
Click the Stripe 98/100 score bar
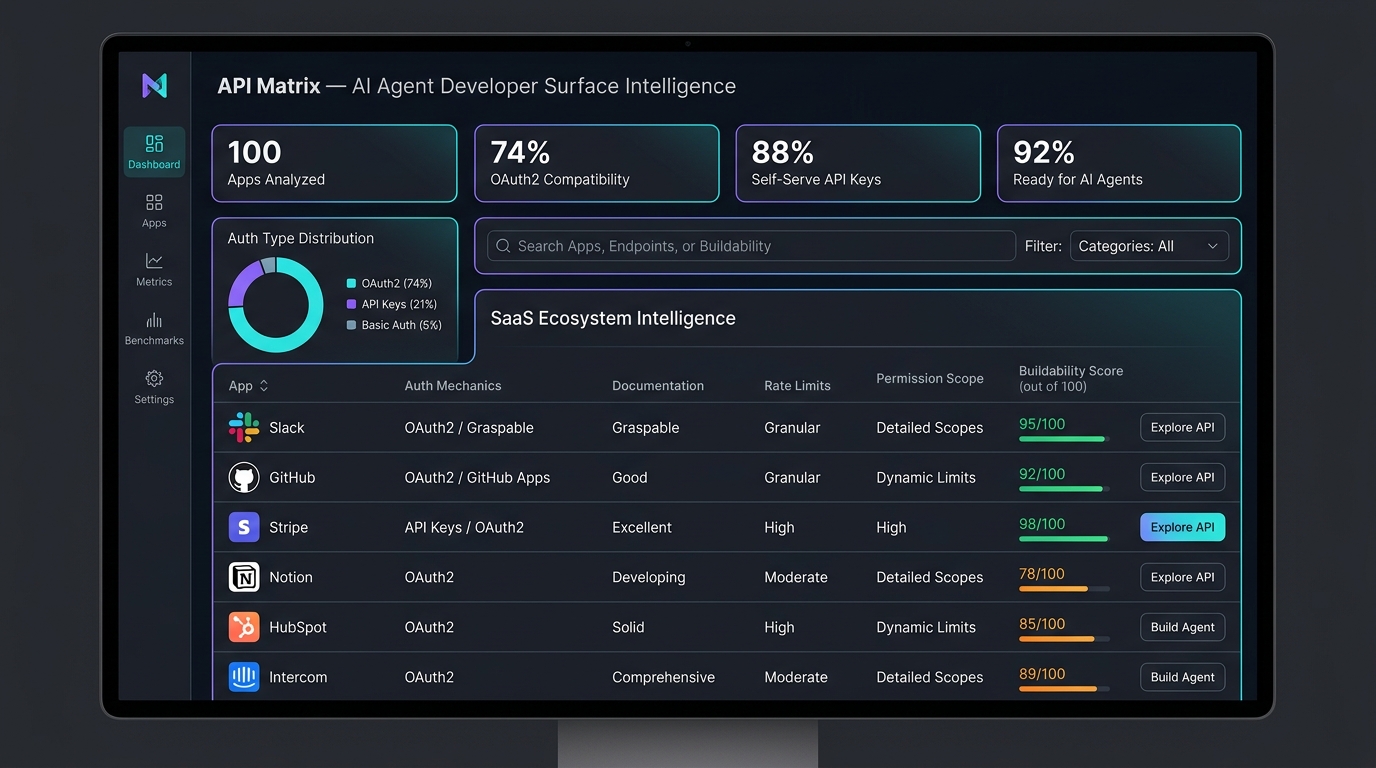[1064, 539]
